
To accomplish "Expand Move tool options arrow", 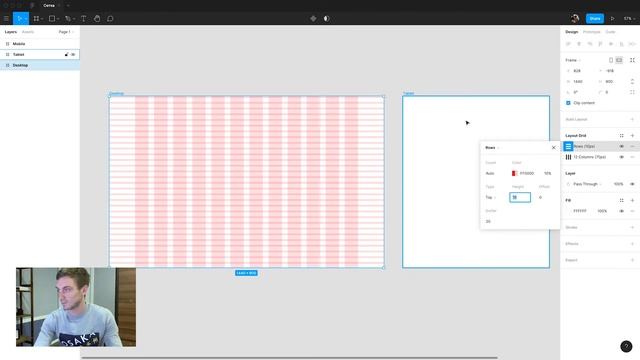I will click(x=26, y=19).
